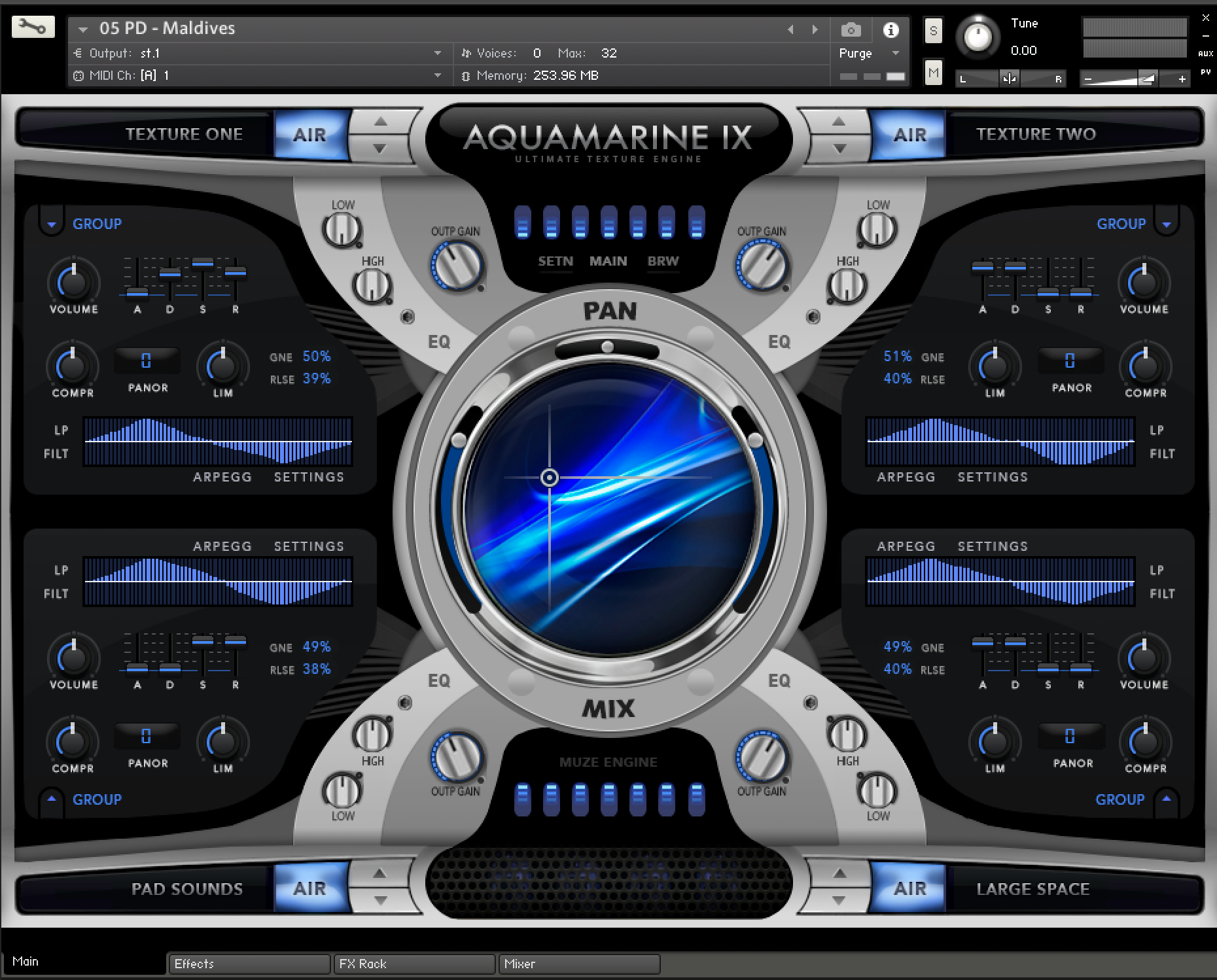Click top-right ARPEGG button

[906, 477]
